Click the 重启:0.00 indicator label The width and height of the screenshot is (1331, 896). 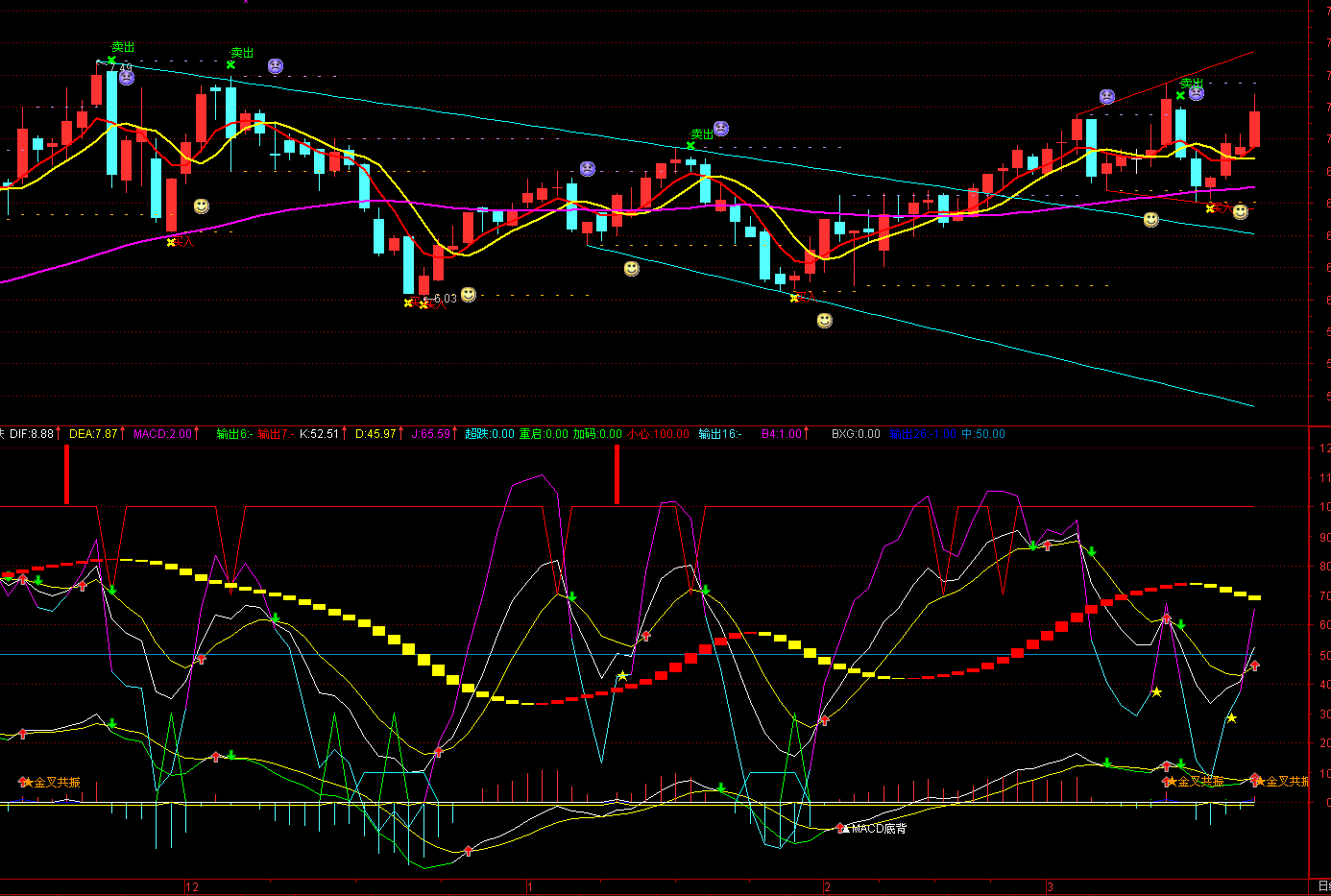[x=544, y=434]
